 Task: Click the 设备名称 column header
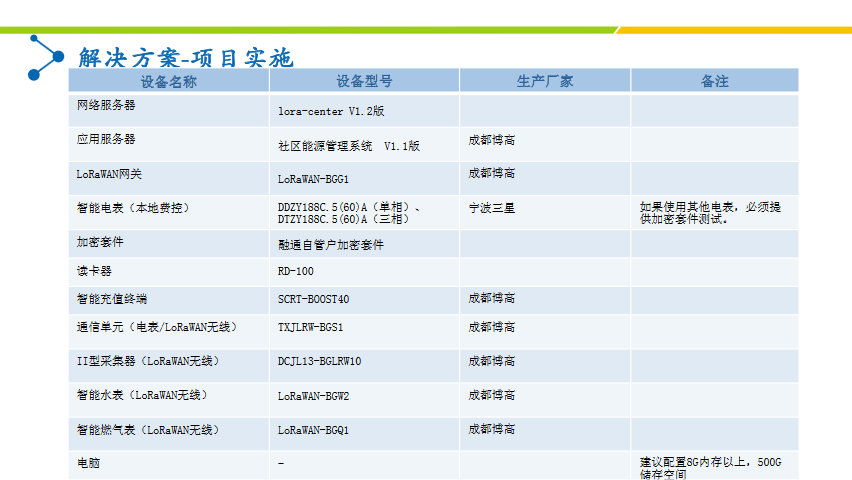pyautogui.click(x=169, y=81)
